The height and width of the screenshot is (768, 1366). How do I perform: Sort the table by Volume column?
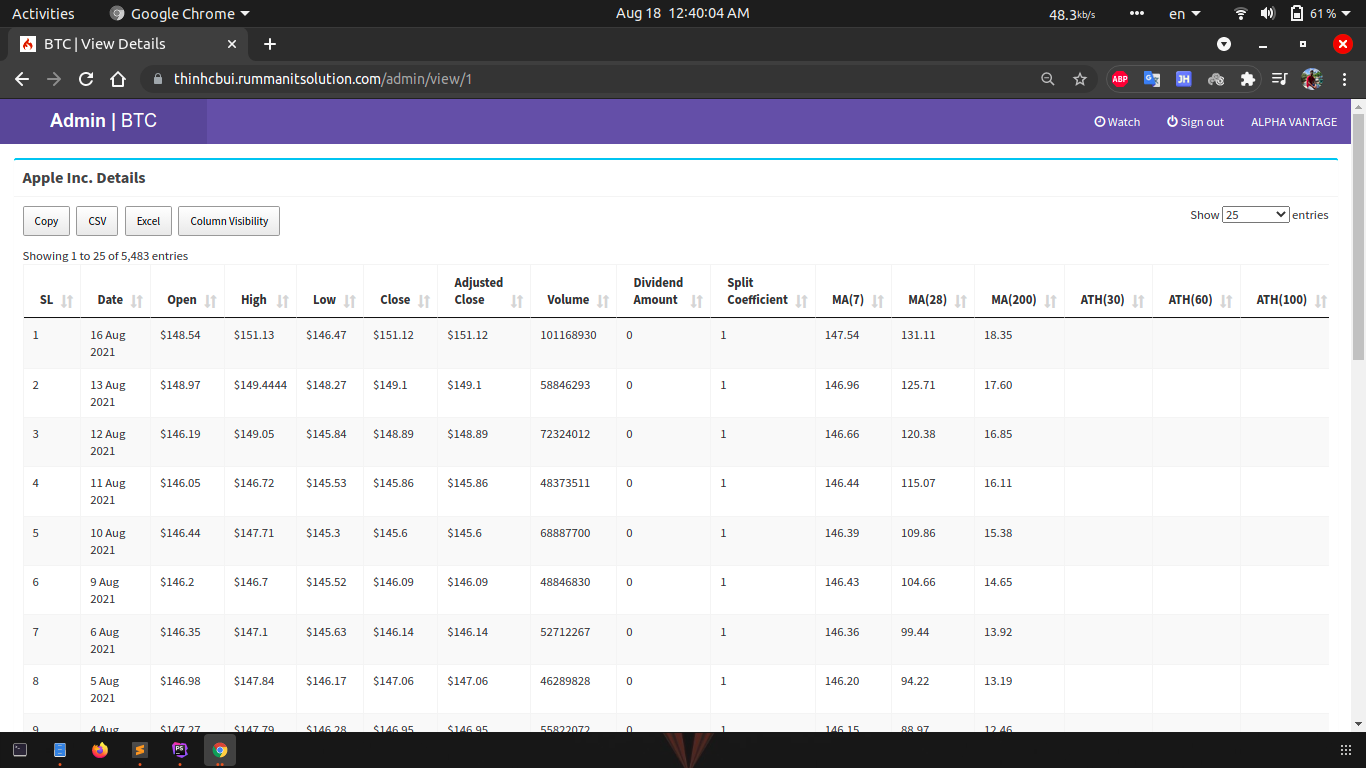coord(573,300)
